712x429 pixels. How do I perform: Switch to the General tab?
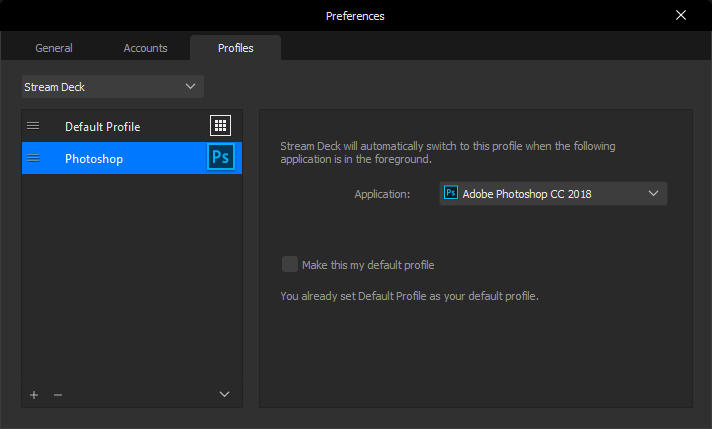pos(54,48)
